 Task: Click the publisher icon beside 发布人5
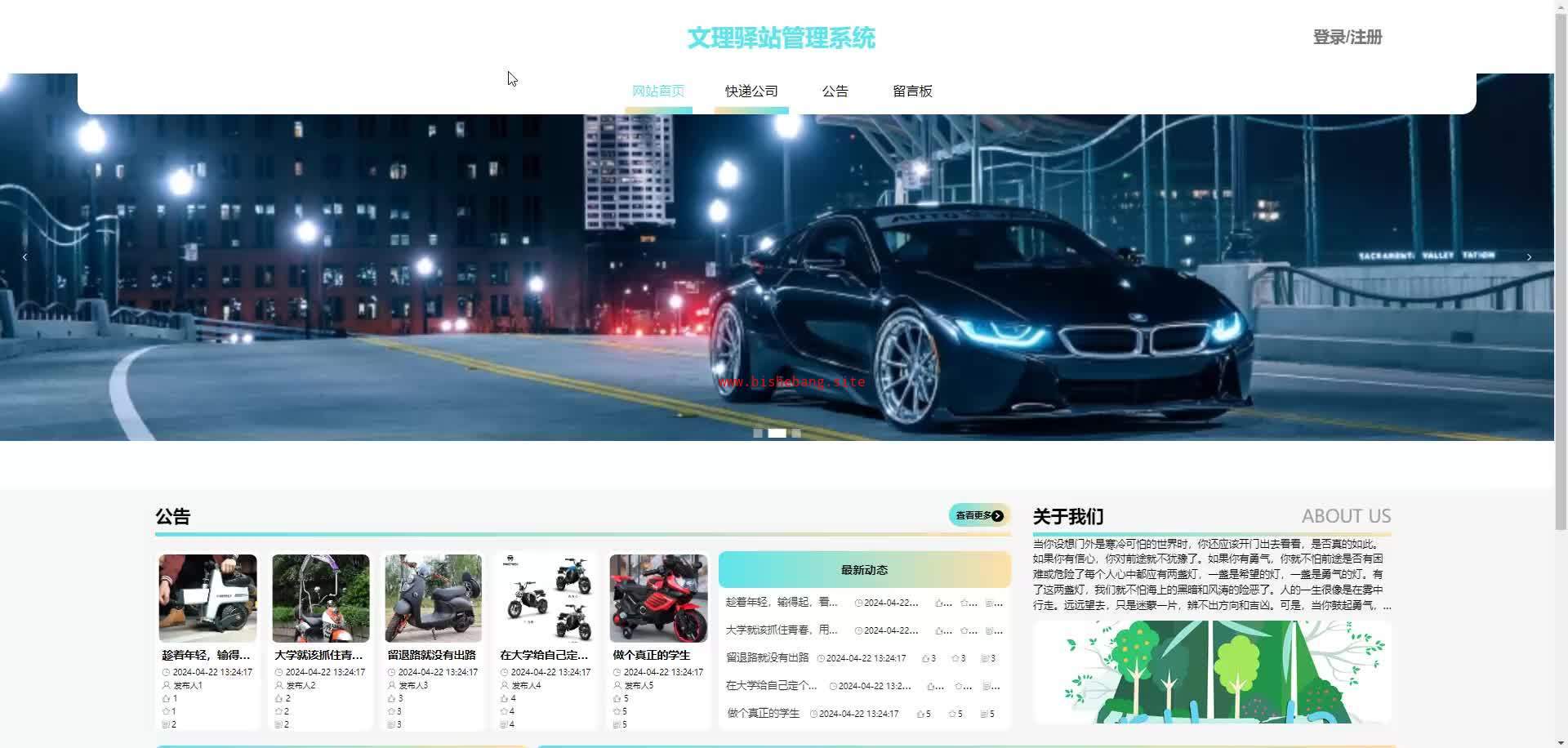617,686
